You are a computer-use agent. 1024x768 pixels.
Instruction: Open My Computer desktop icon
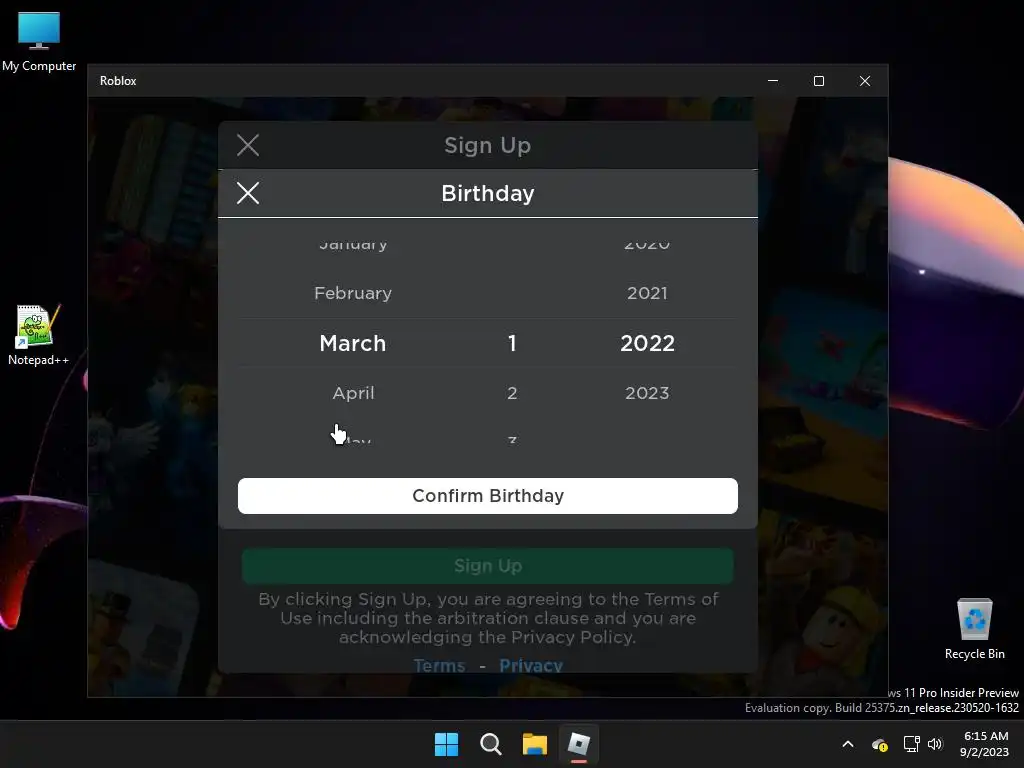39,42
